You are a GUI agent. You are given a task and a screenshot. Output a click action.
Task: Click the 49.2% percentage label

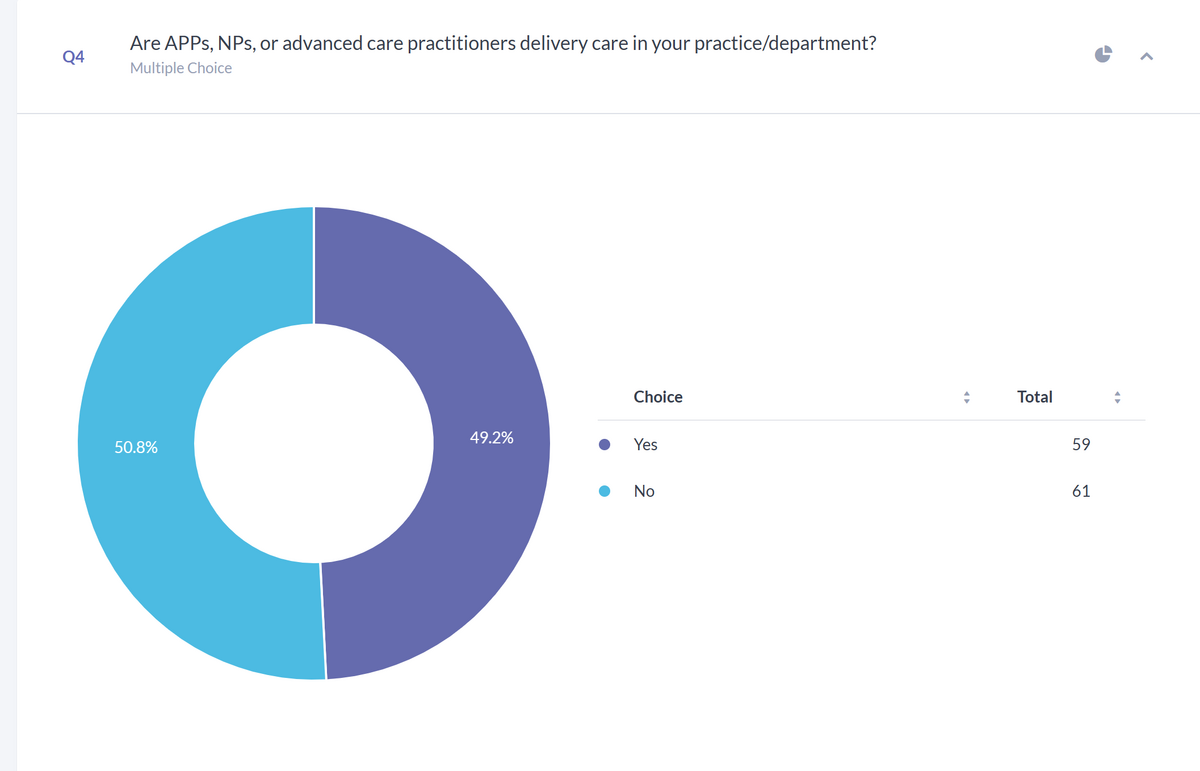pos(491,437)
